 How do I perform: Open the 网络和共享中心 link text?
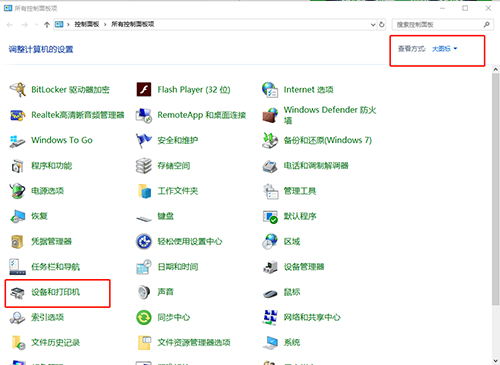point(312,317)
